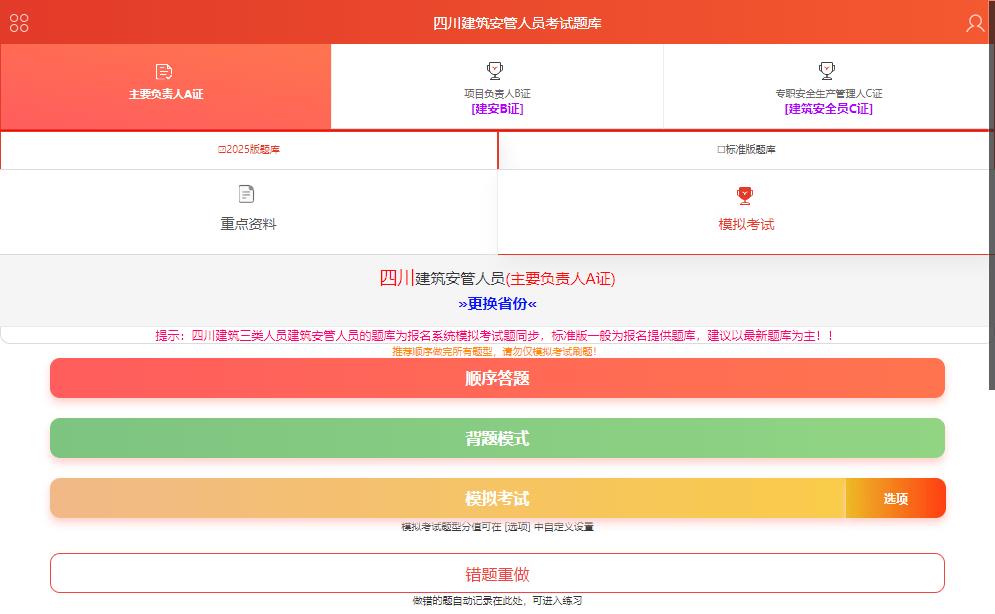Open the app grid menu at top left
This screenshot has height=614, width=995.
(x=17, y=21)
